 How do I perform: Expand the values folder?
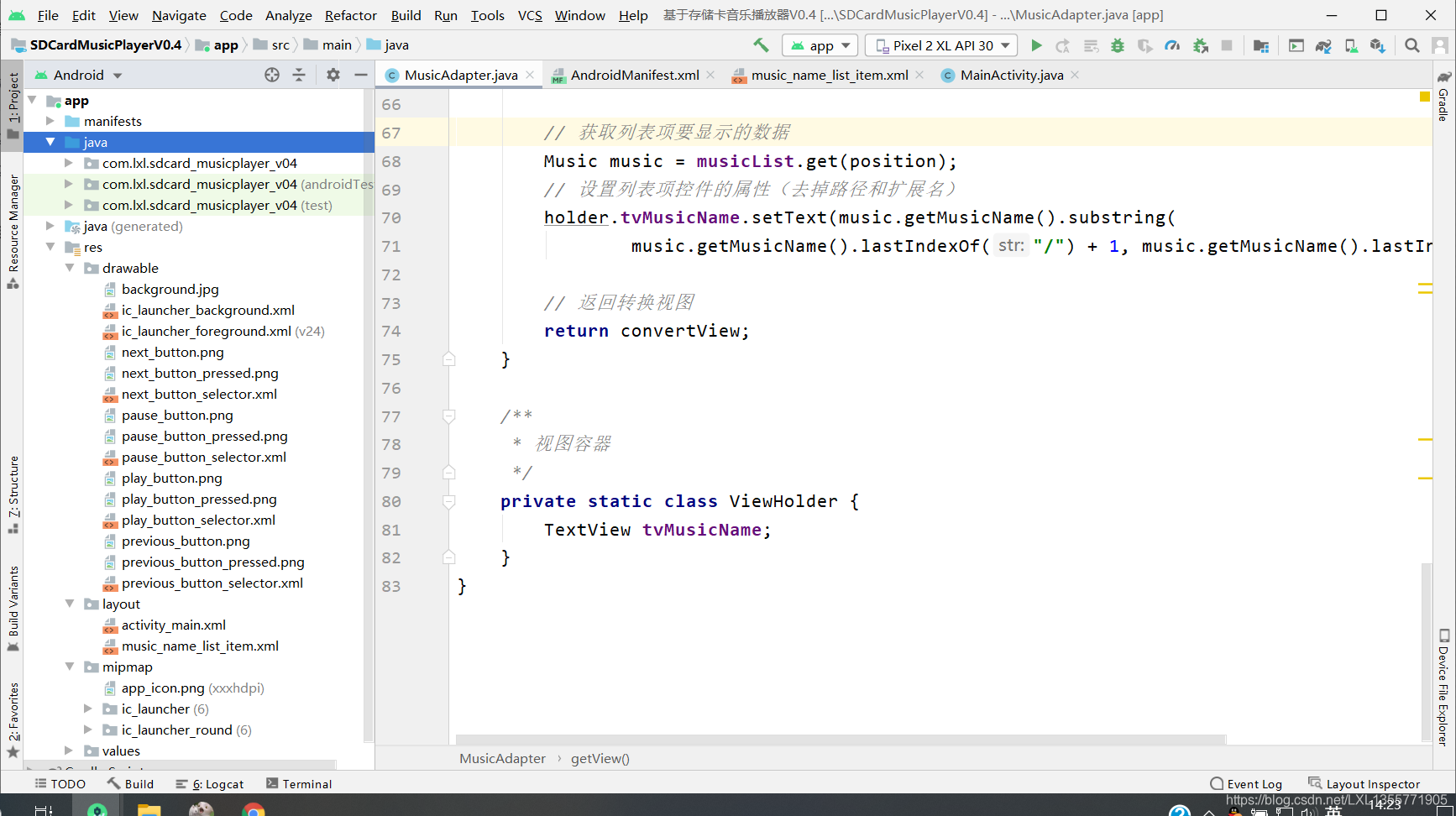[x=70, y=751]
